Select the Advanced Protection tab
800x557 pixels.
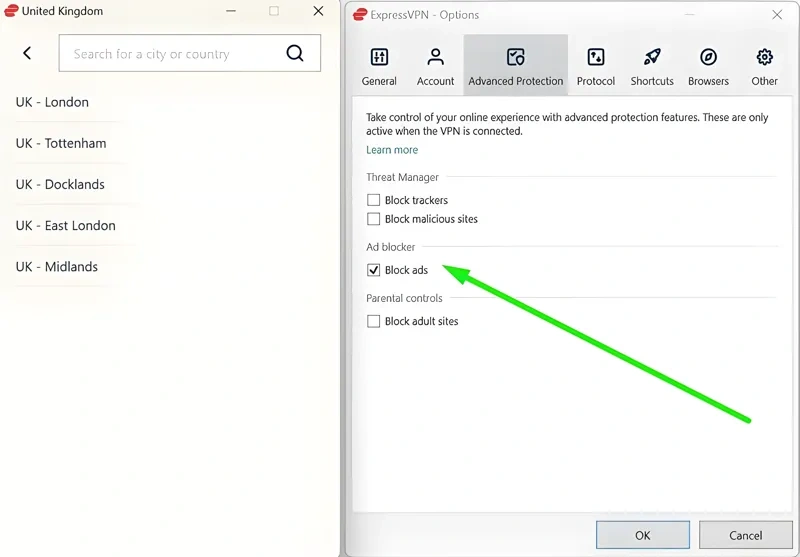[515, 66]
